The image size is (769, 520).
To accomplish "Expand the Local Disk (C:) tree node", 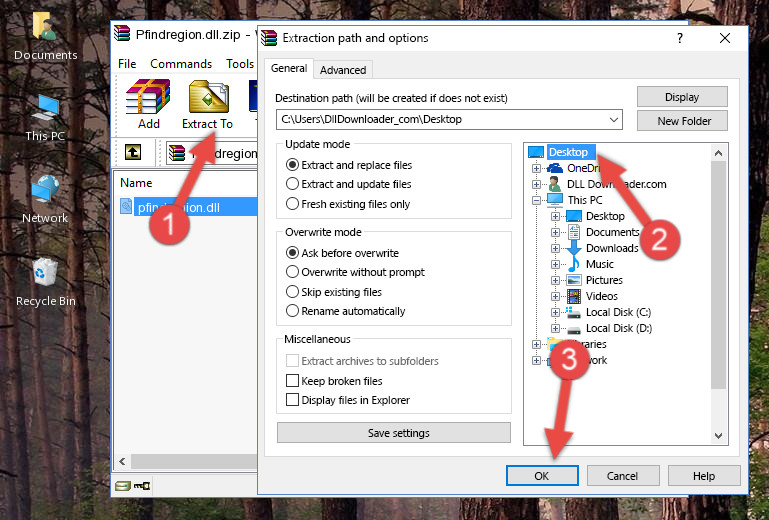I will pos(555,312).
